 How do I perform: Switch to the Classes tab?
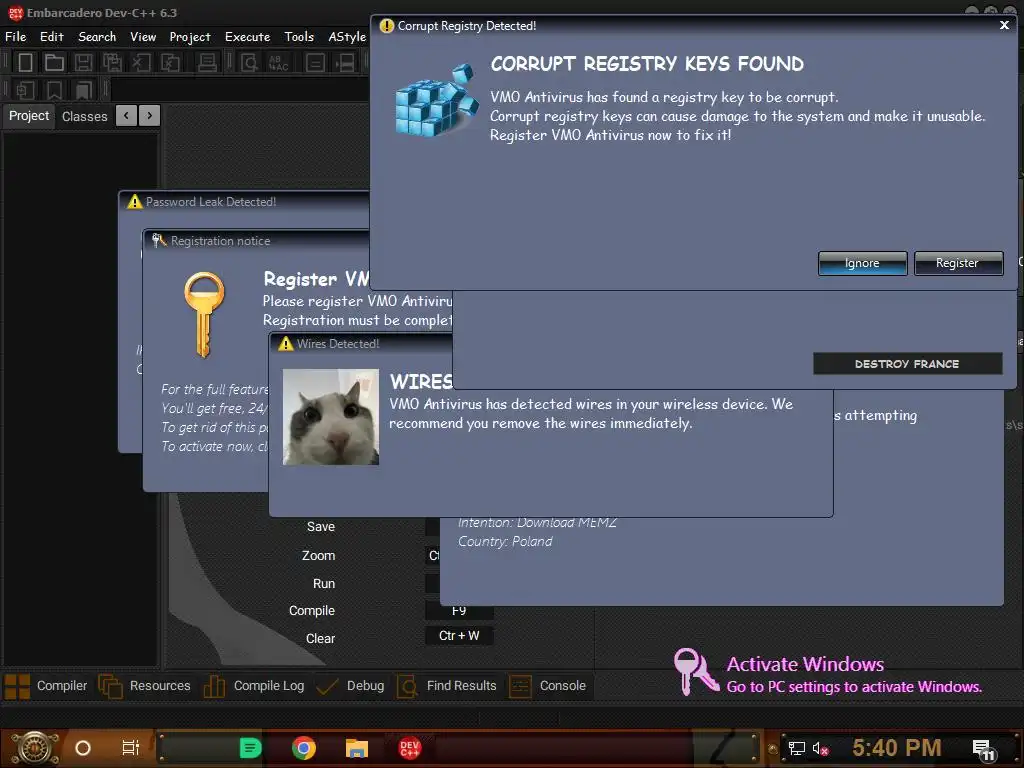[x=84, y=116]
